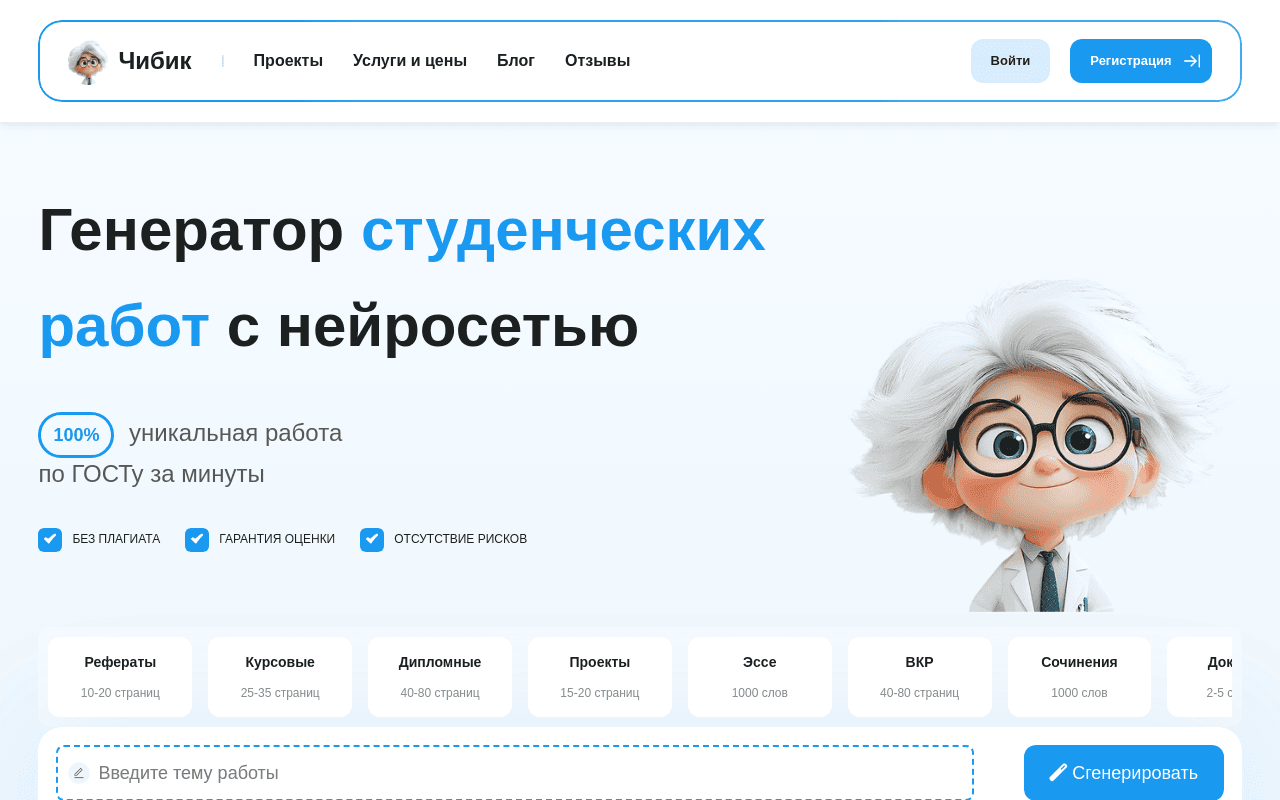Pick the Сочинения work type card
The image size is (1280, 800).
[x=1079, y=677]
